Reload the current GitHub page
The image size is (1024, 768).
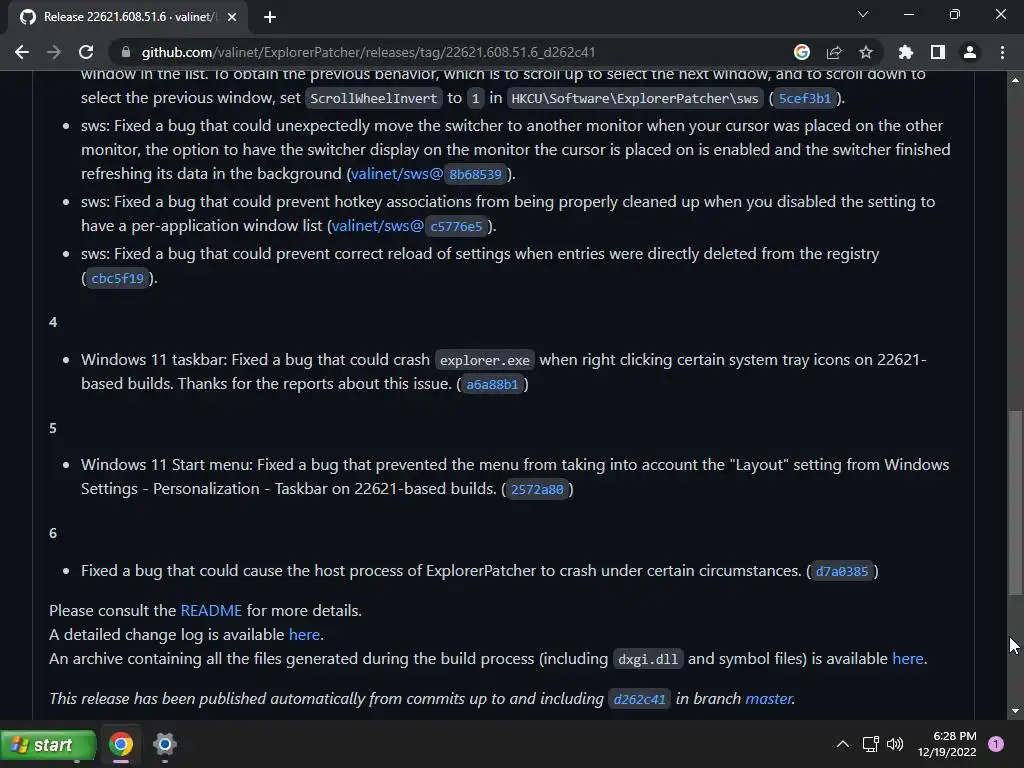(x=86, y=52)
